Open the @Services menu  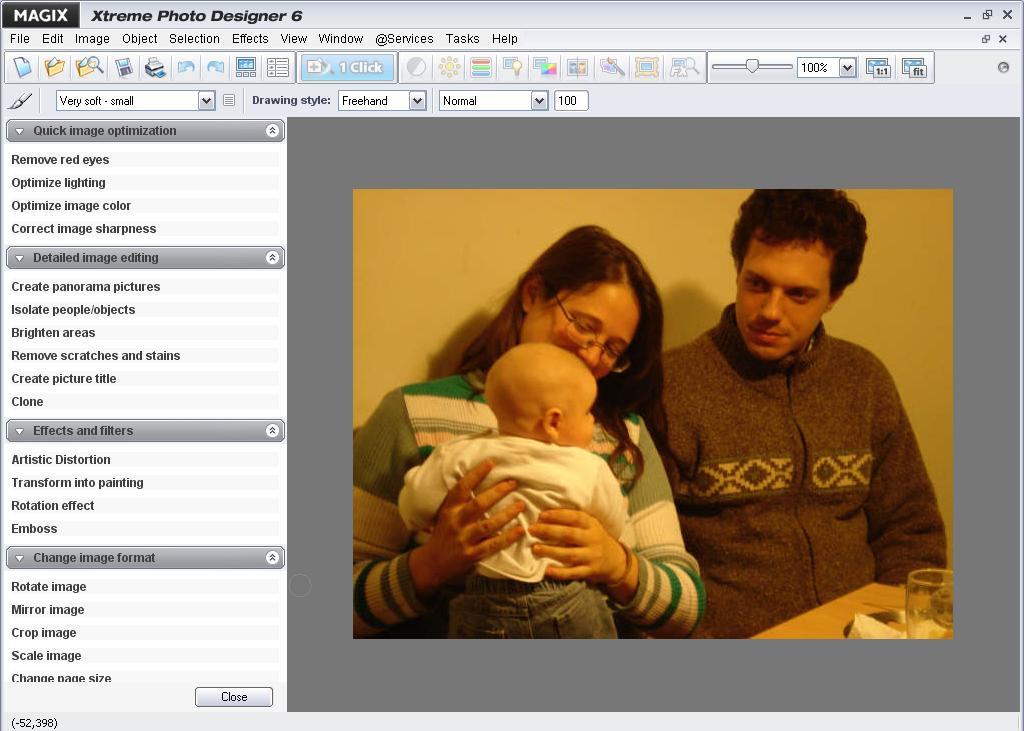tap(404, 38)
